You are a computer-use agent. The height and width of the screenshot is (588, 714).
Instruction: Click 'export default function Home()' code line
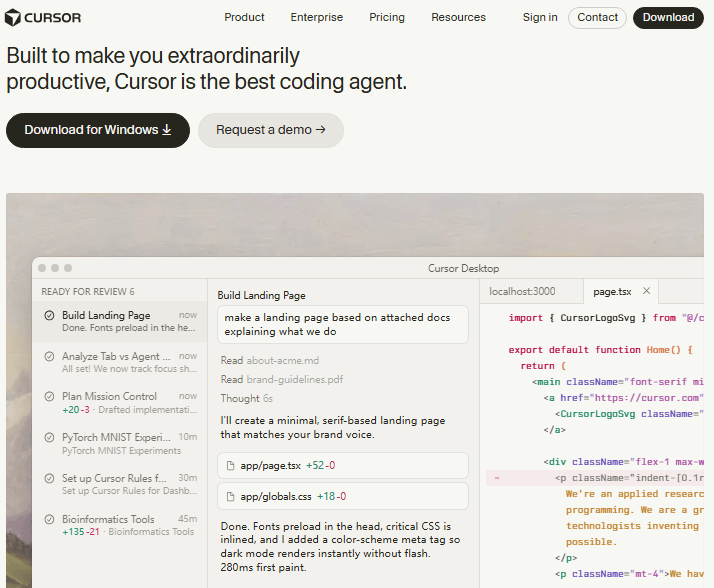pyautogui.click(x=600, y=350)
